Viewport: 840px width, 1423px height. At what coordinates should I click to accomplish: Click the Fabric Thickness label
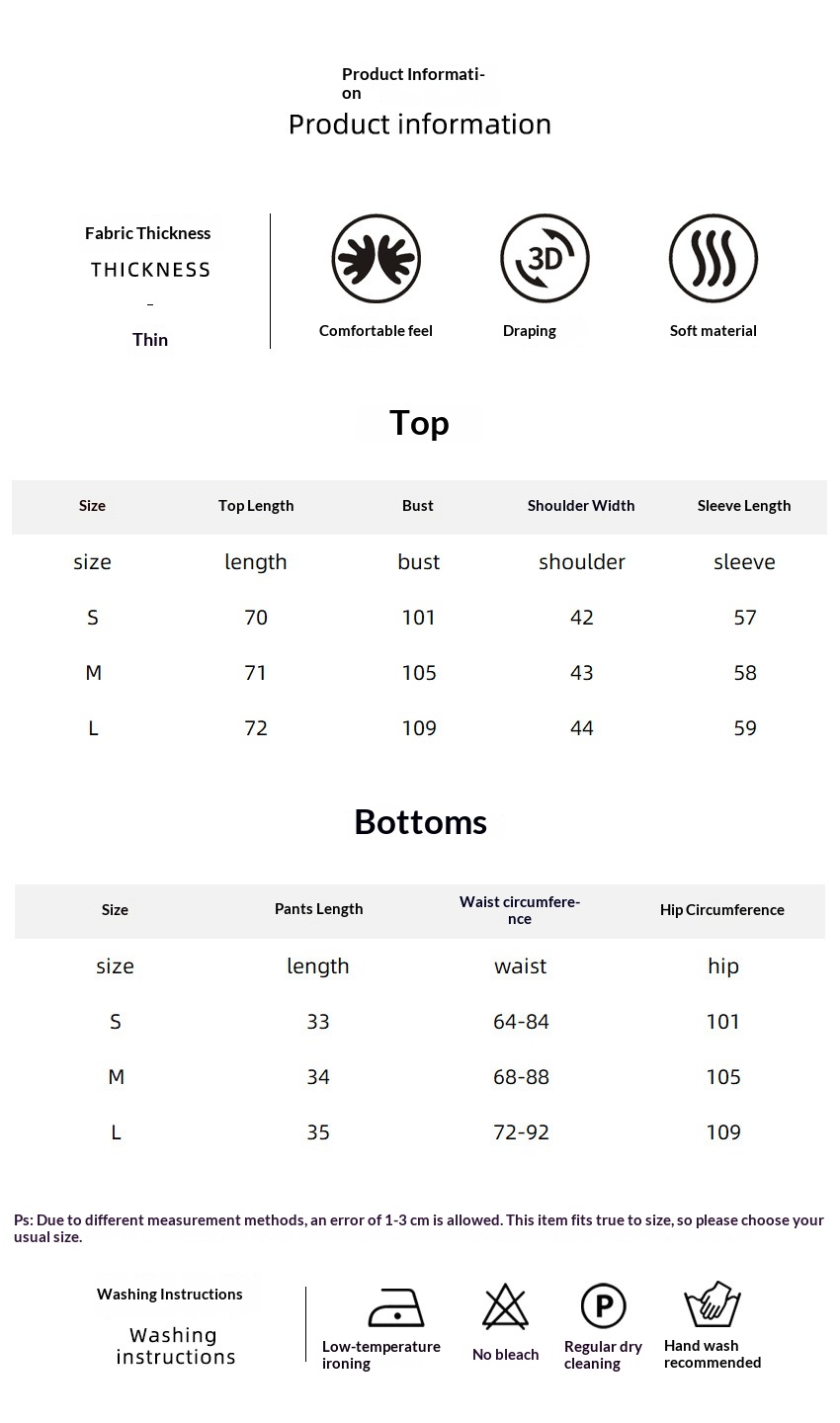click(x=148, y=234)
